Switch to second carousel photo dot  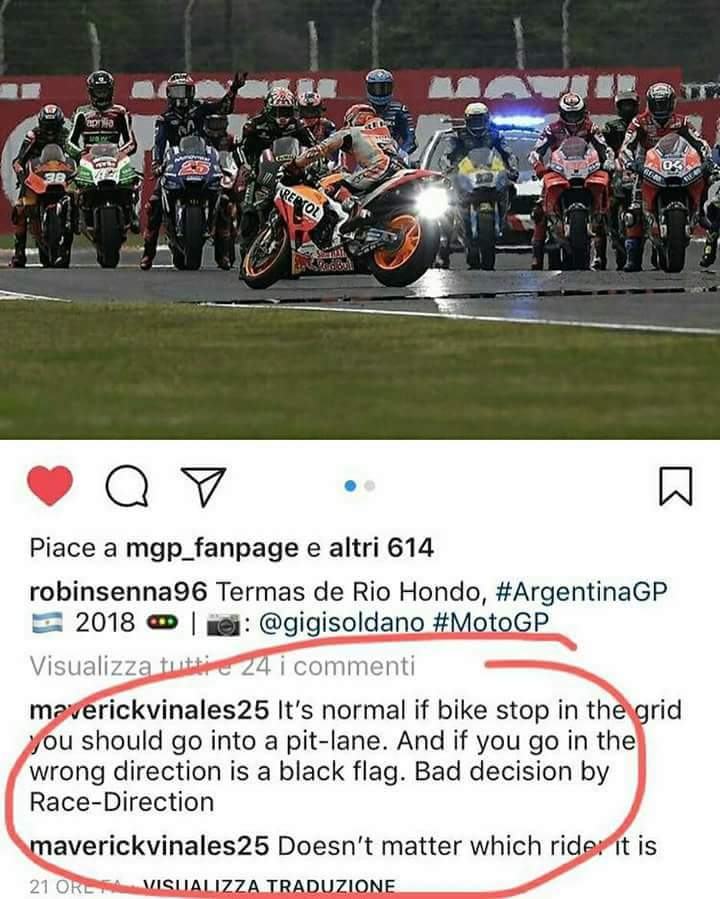pyautogui.click(x=370, y=486)
